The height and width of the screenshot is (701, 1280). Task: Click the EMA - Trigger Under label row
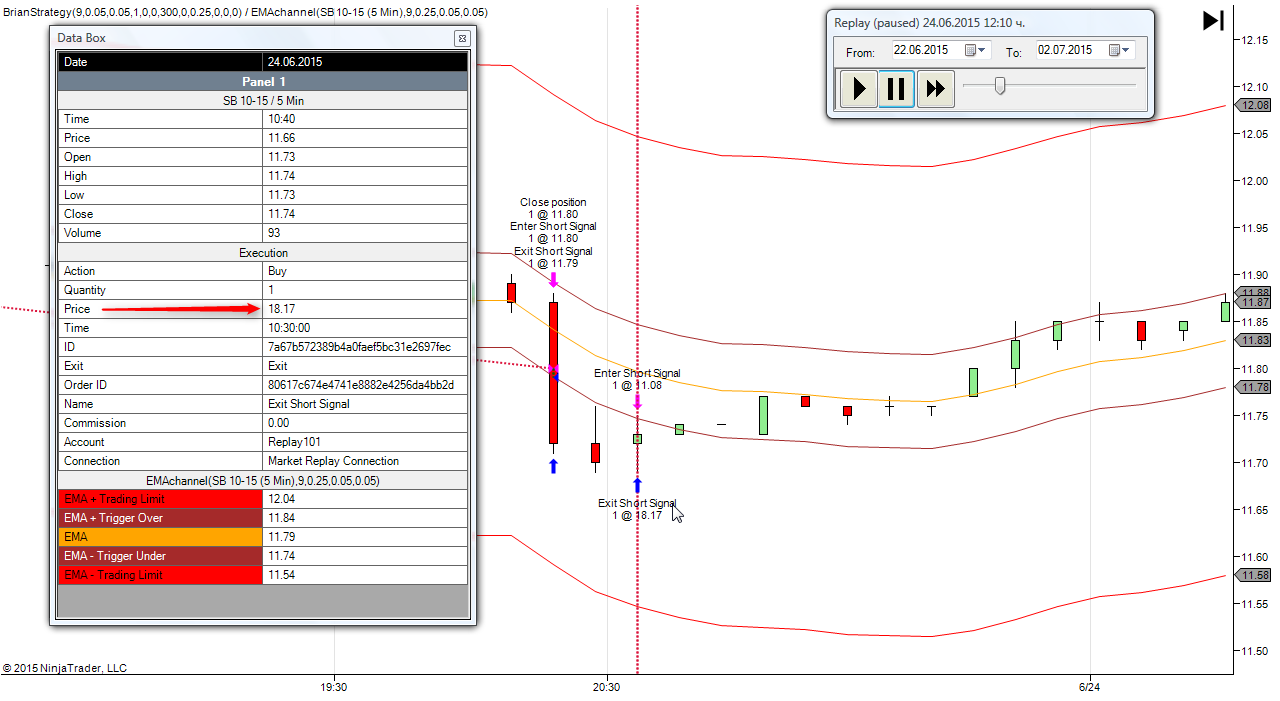[161, 556]
